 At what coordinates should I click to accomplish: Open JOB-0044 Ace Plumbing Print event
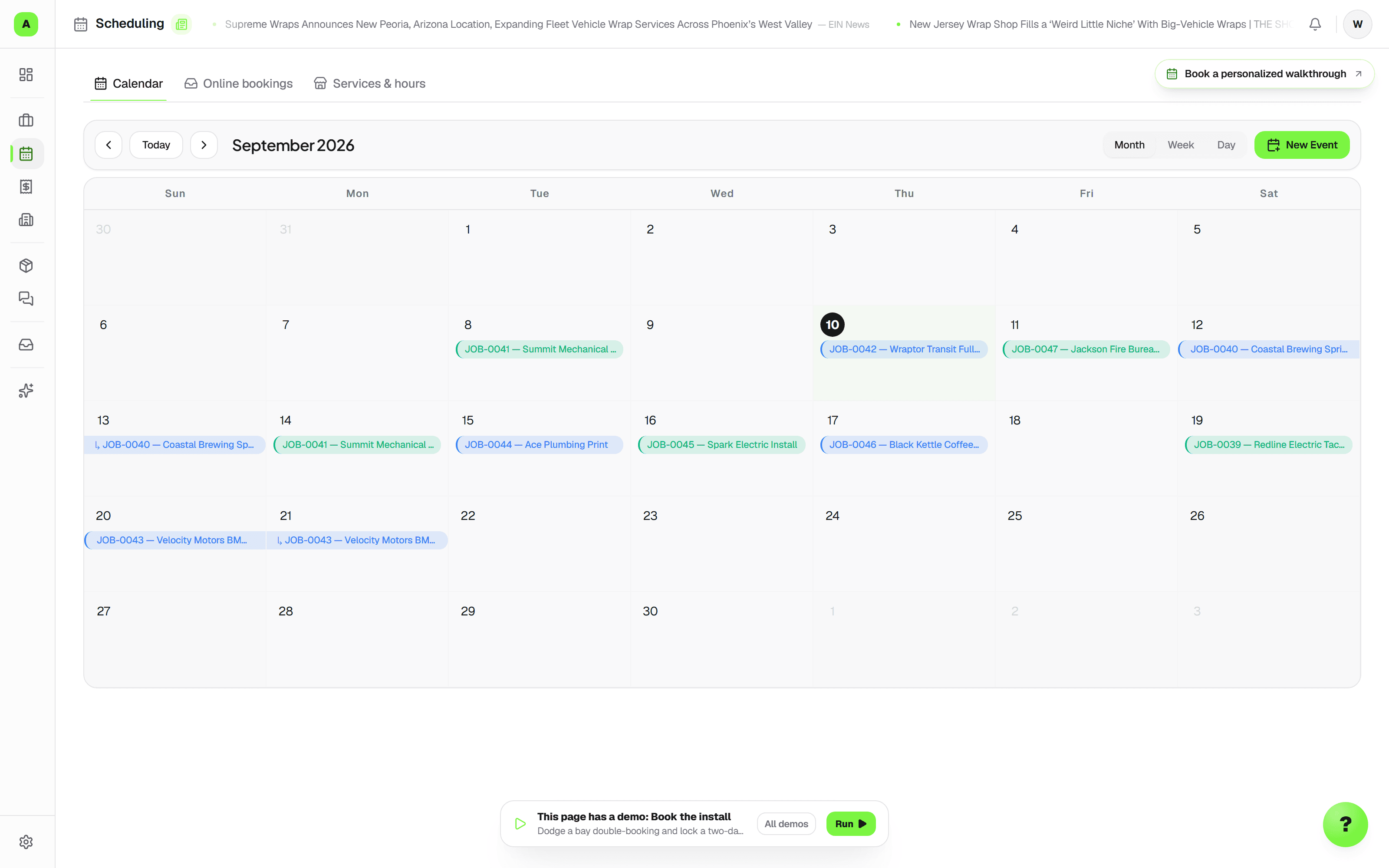click(x=540, y=444)
